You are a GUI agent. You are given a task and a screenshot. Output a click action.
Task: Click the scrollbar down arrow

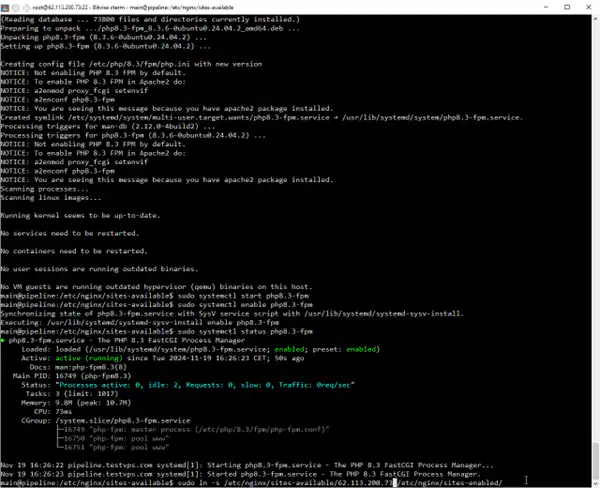594,483
